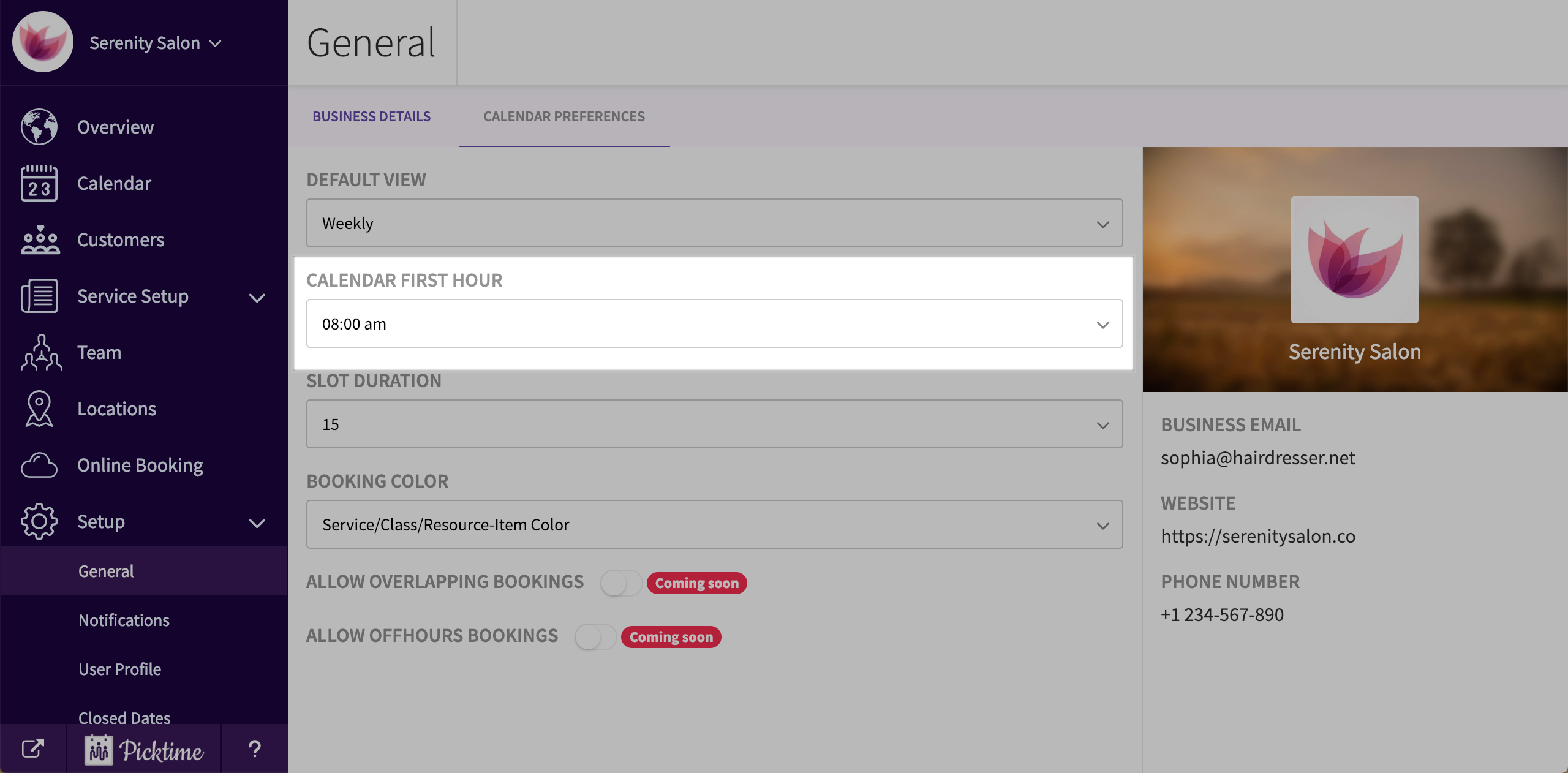Viewport: 1568px width, 773px height.
Task: Click the Online Booking cloud icon
Action: 39,466
